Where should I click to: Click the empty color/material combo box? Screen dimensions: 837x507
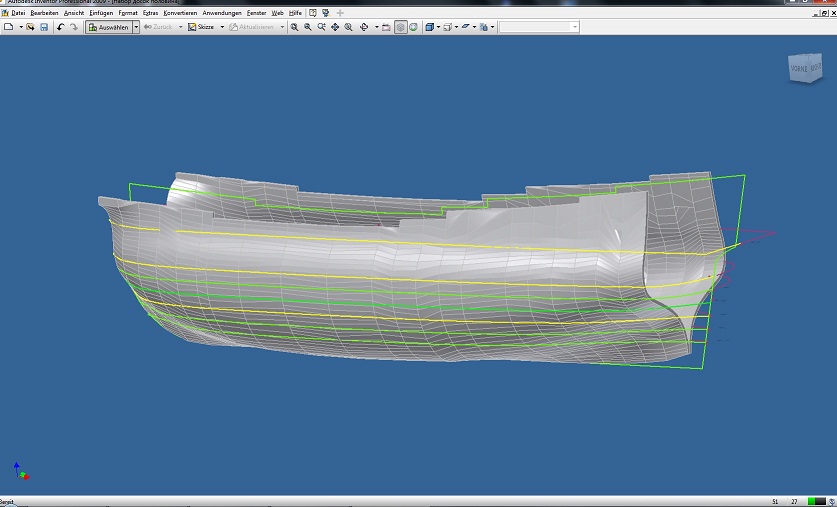(x=538, y=27)
